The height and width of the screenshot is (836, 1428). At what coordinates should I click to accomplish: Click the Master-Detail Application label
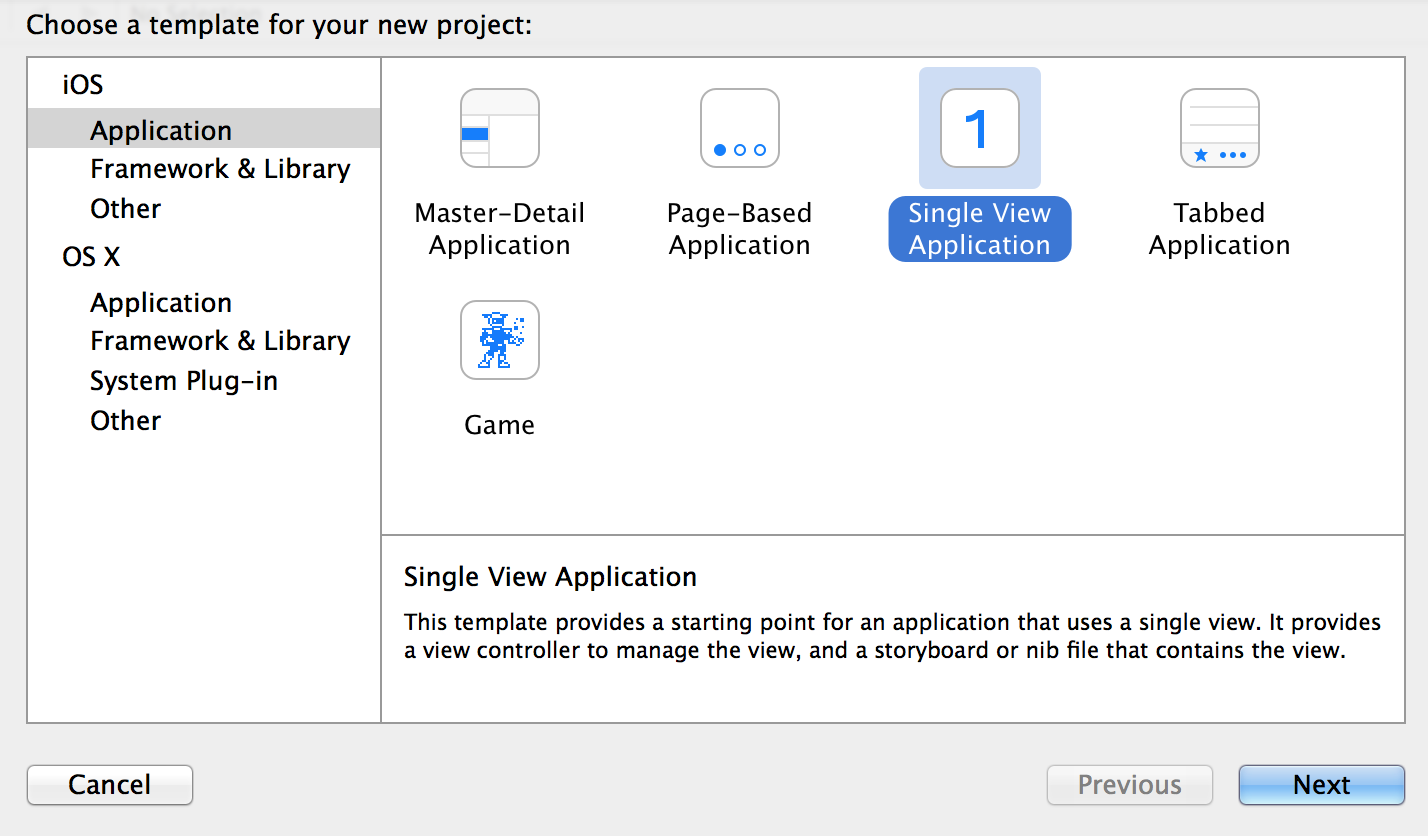tap(500, 229)
